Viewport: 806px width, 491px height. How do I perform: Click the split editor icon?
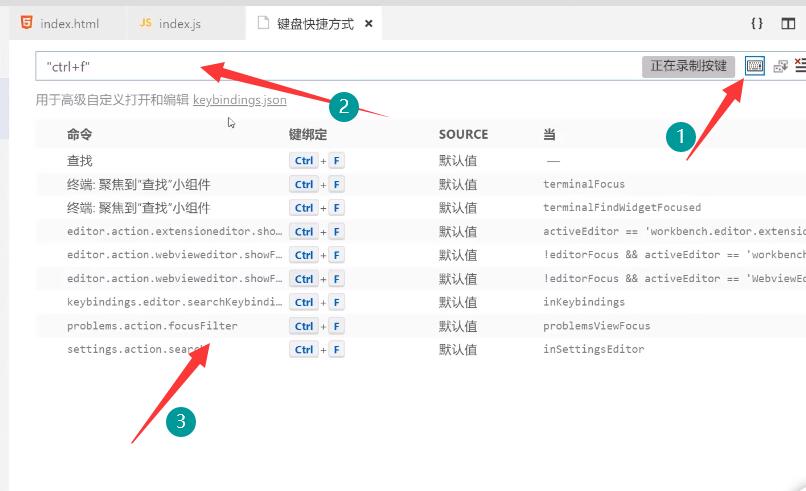788,24
